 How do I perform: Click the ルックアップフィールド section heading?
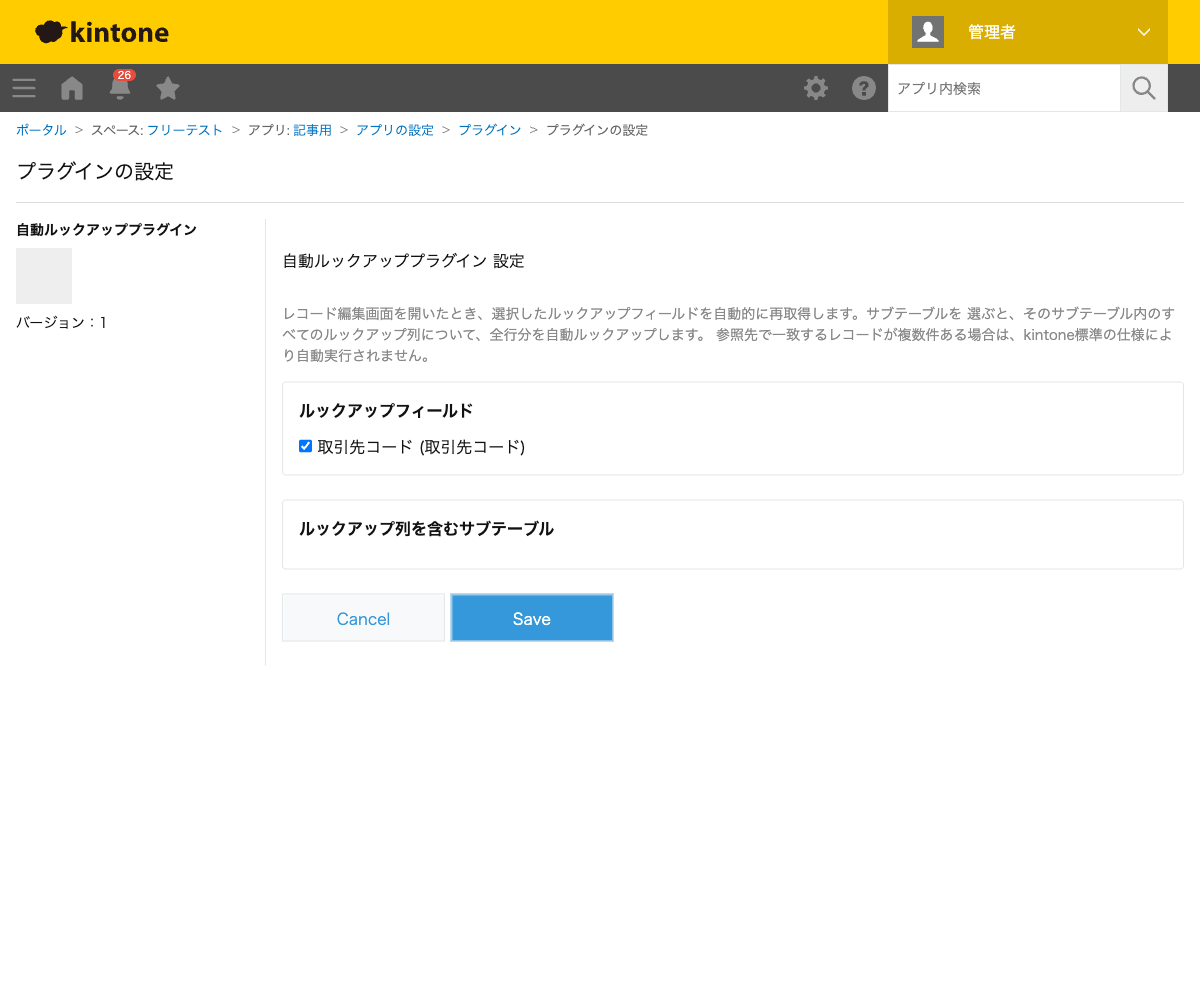point(386,410)
